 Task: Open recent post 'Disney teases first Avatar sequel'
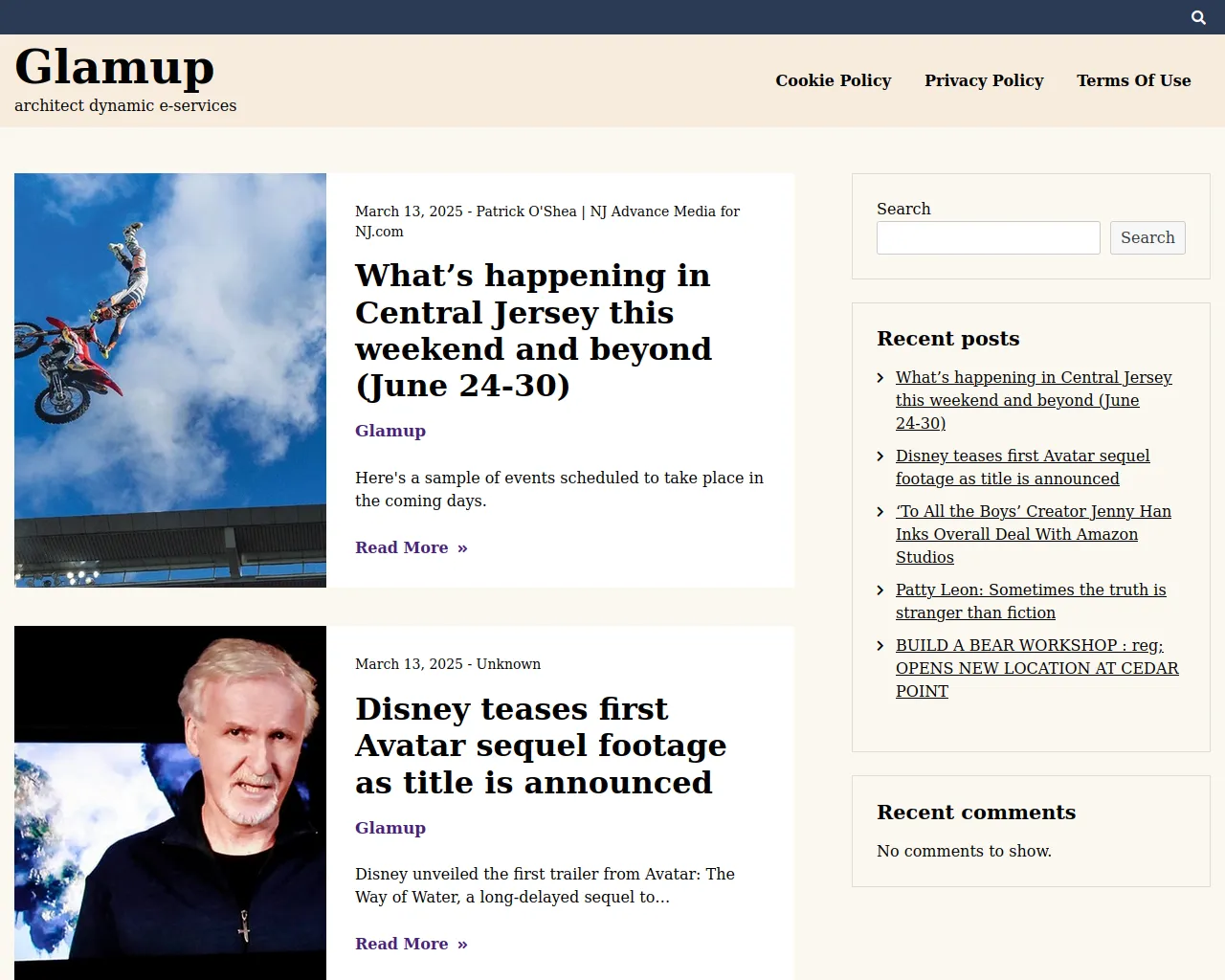[1023, 467]
